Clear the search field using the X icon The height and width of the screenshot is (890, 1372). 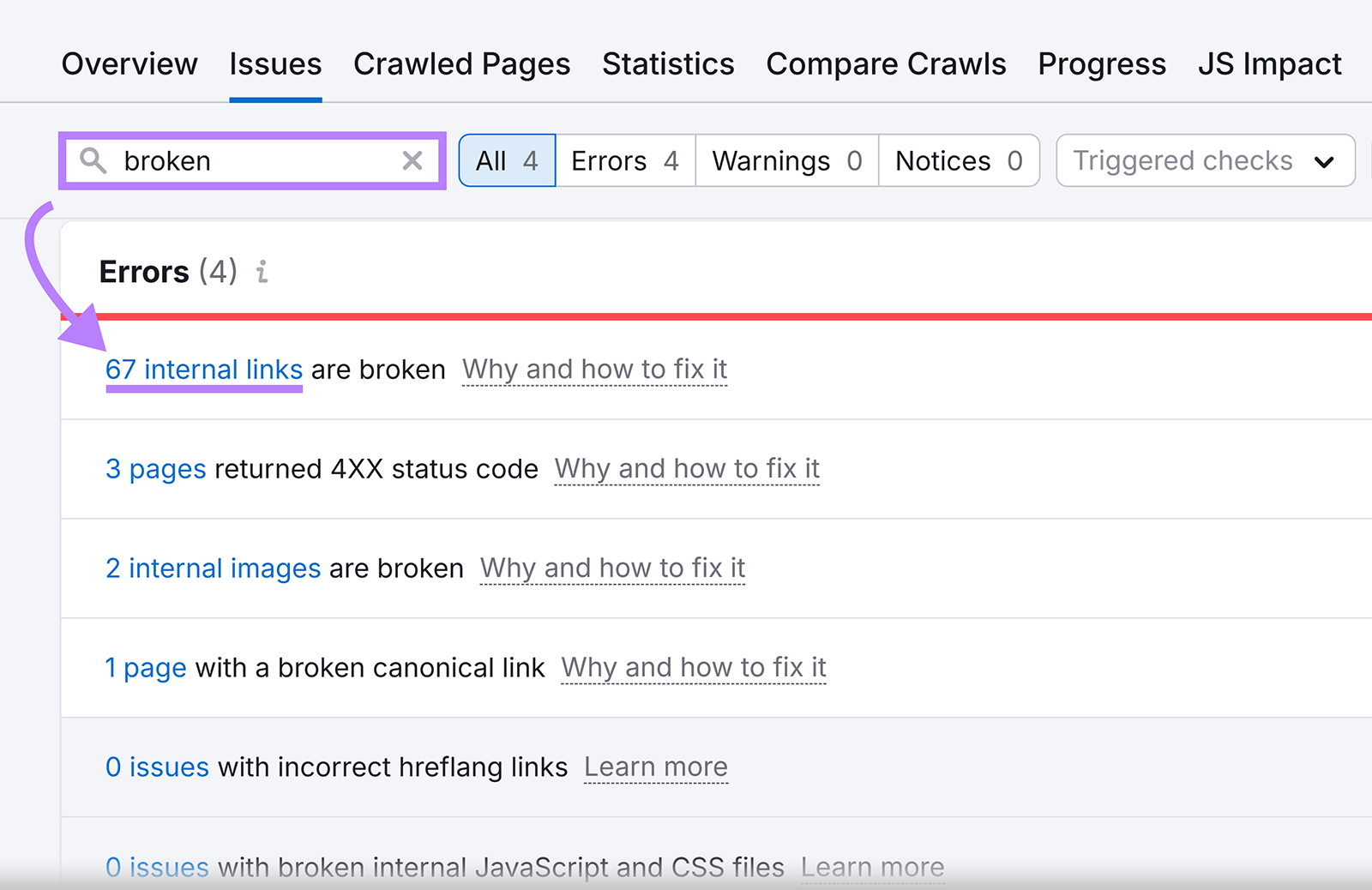(x=412, y=160)
